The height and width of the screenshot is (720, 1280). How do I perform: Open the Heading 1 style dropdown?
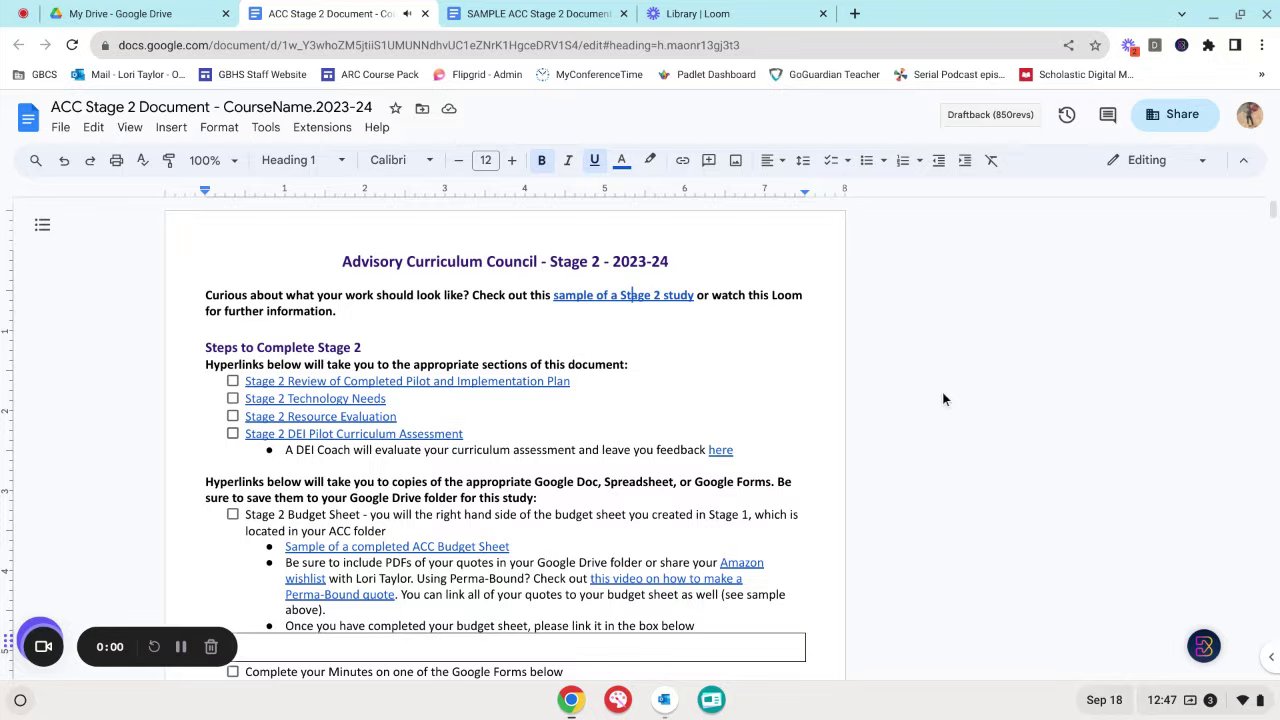point(303,160)
